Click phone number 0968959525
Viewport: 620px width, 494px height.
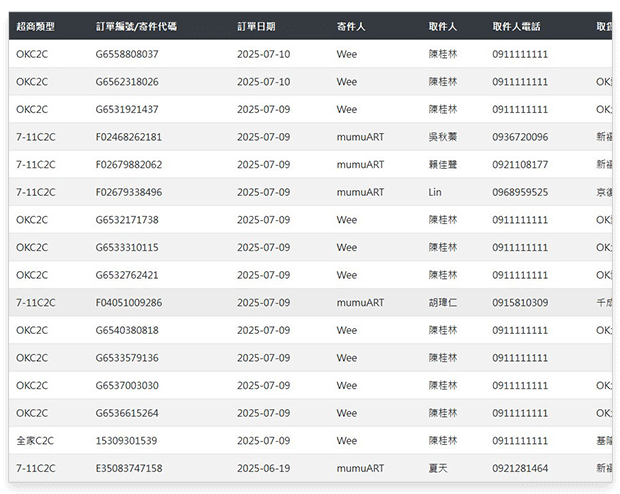pos(520,192)
